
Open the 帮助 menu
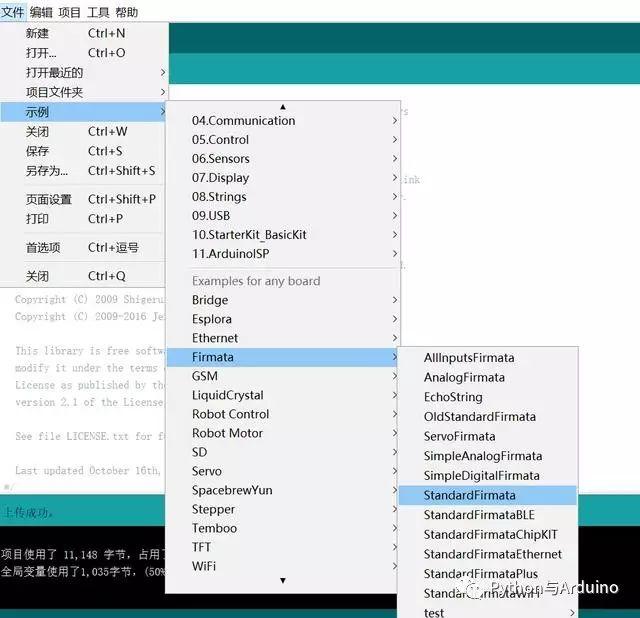coord(127,12)
